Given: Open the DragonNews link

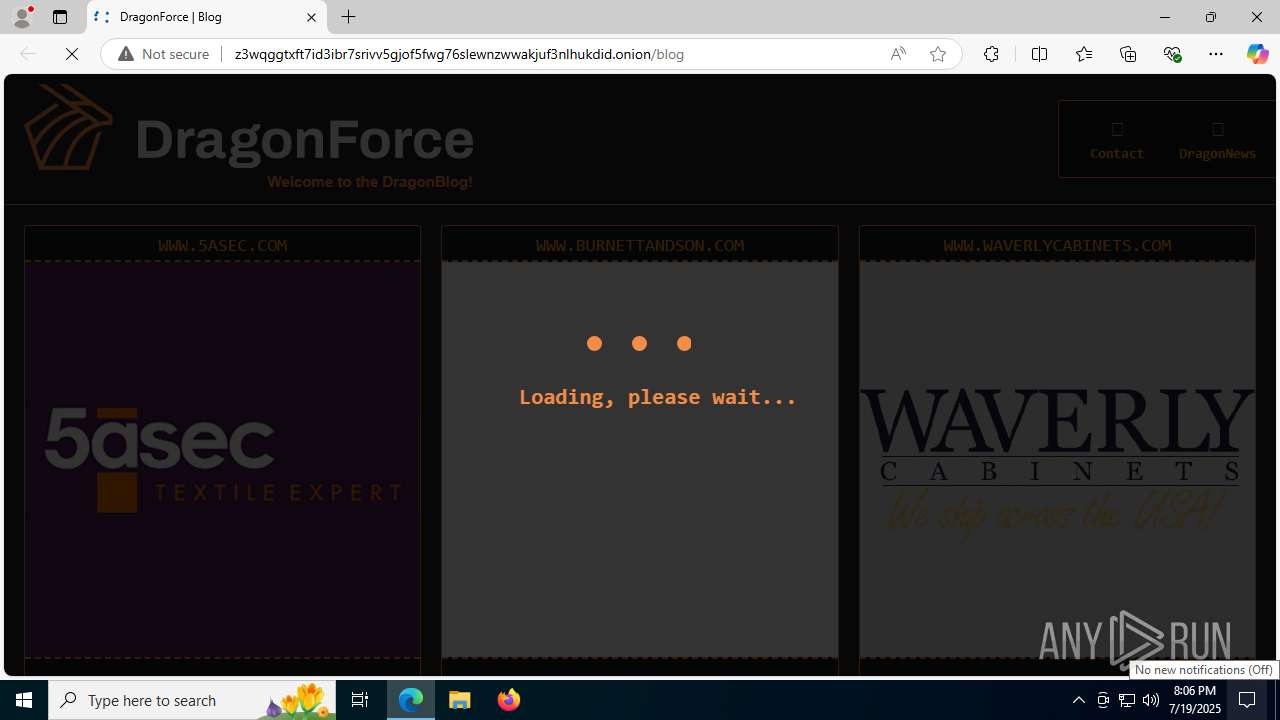Looking at the screenshot, I should click(x=1217, y=140).
